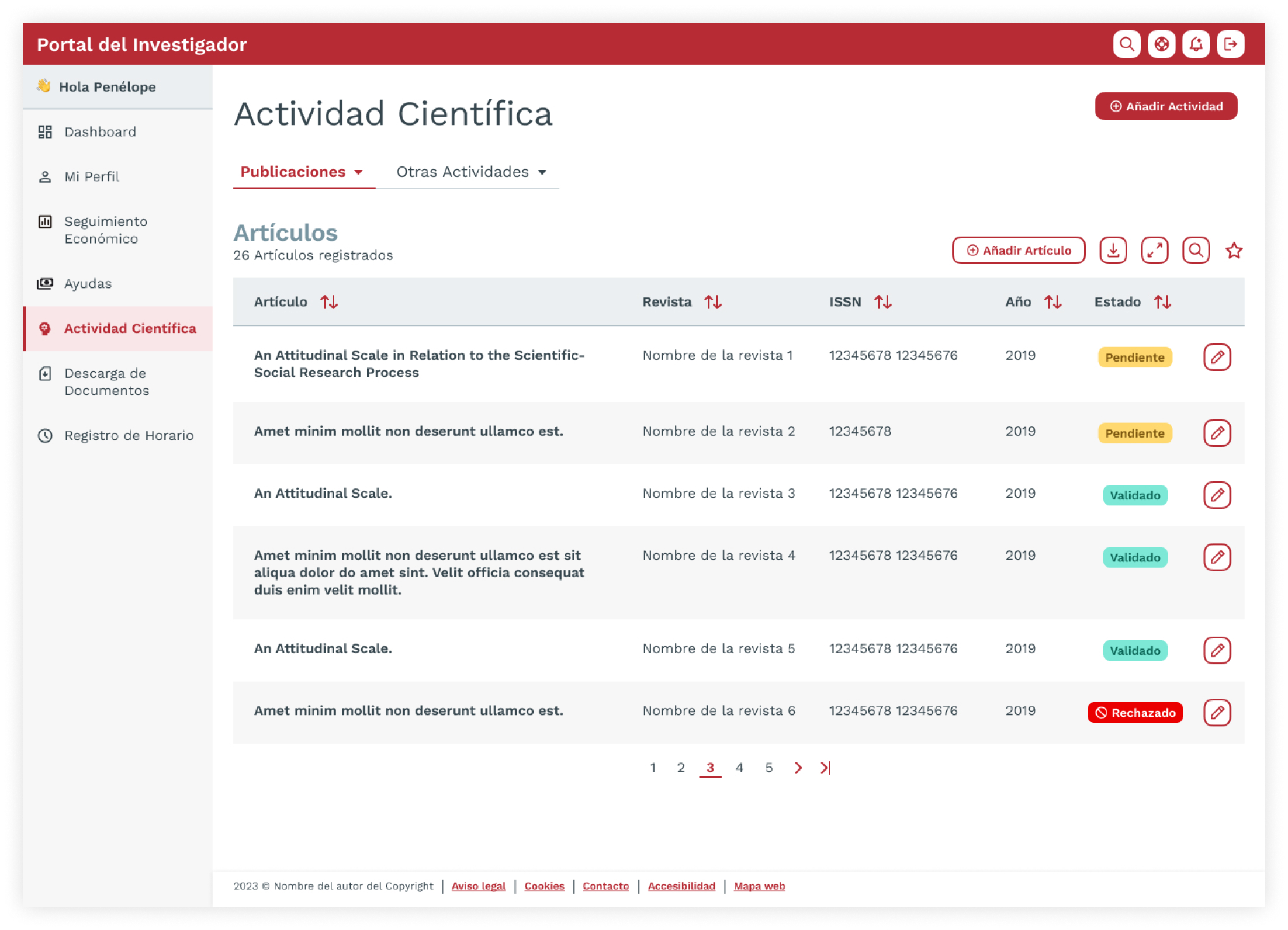This screenshot has width=1288, height=930.
Task: Open the Aviso legal footer link
Action: click(479, 886)
